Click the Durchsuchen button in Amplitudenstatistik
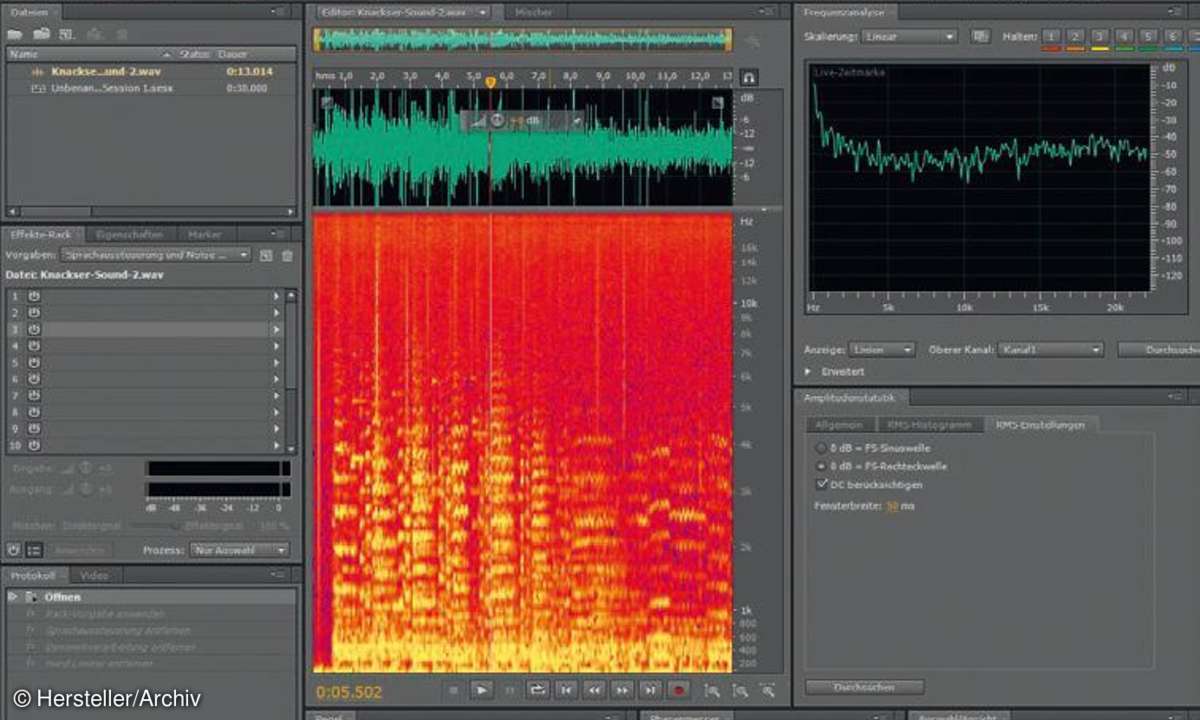 tap(865, 687)
